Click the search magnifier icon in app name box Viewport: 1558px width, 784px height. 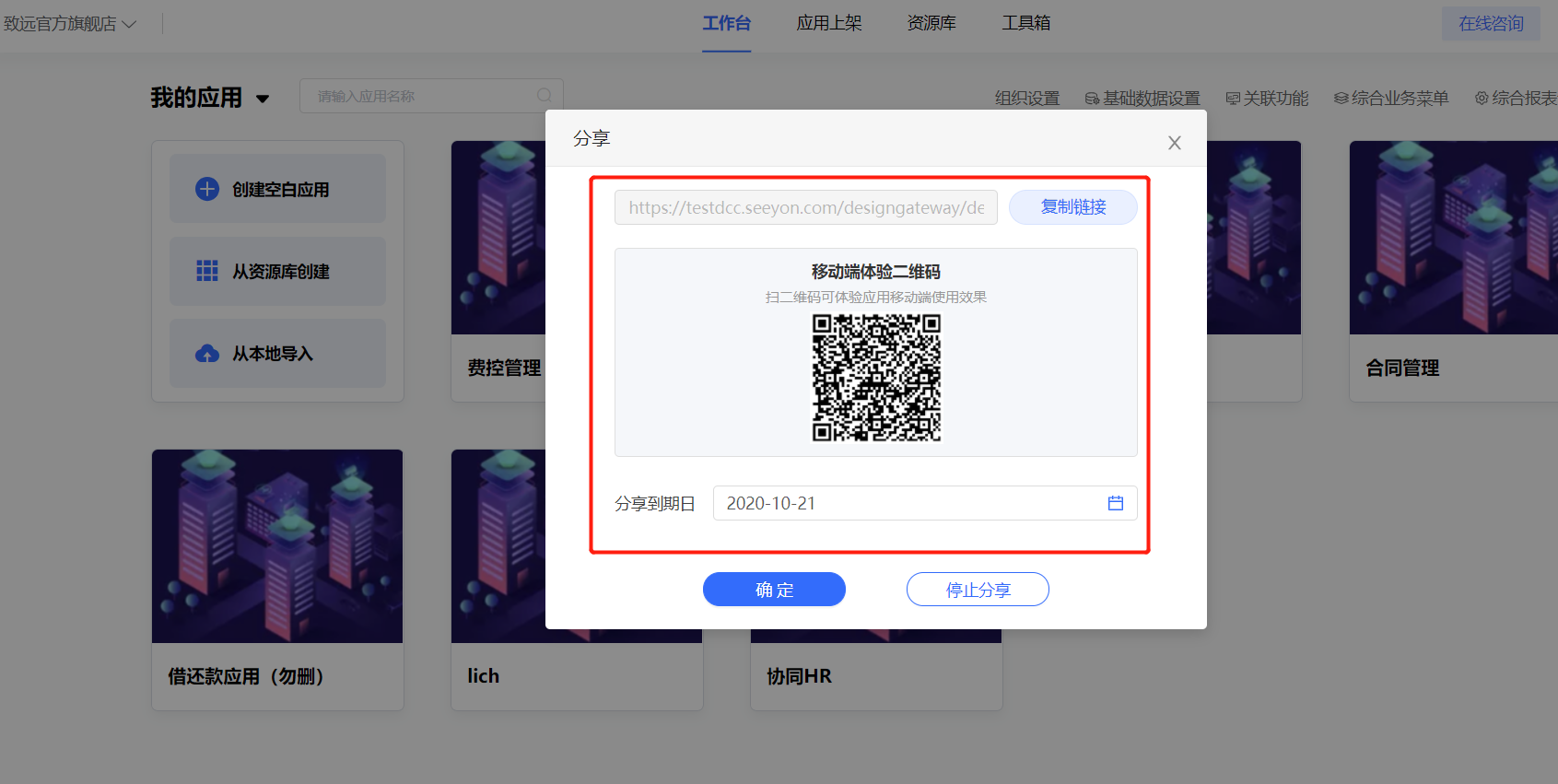click(x=545, y=96)
